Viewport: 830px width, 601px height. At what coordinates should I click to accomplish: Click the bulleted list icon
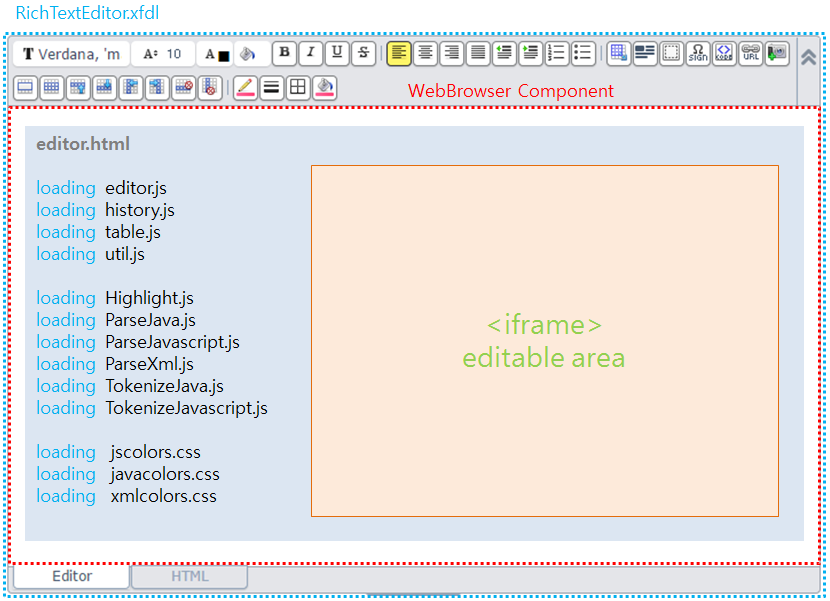[x=583, y=54]
